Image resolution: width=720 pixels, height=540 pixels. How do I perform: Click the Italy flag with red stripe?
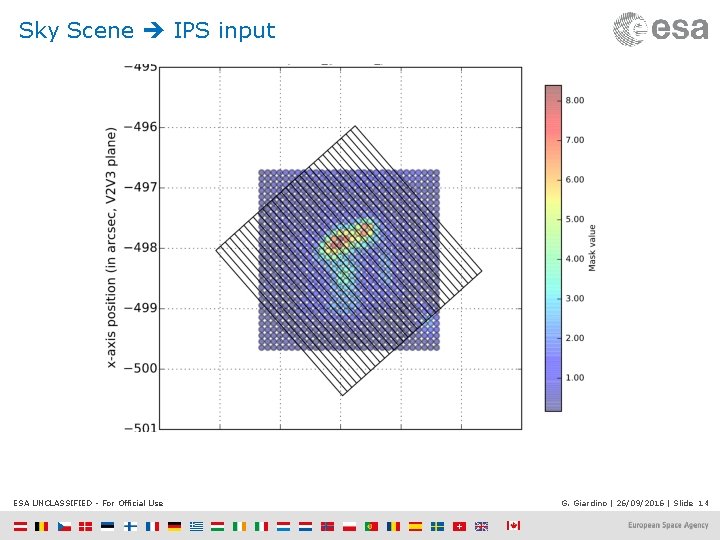[x=262, y=526]
